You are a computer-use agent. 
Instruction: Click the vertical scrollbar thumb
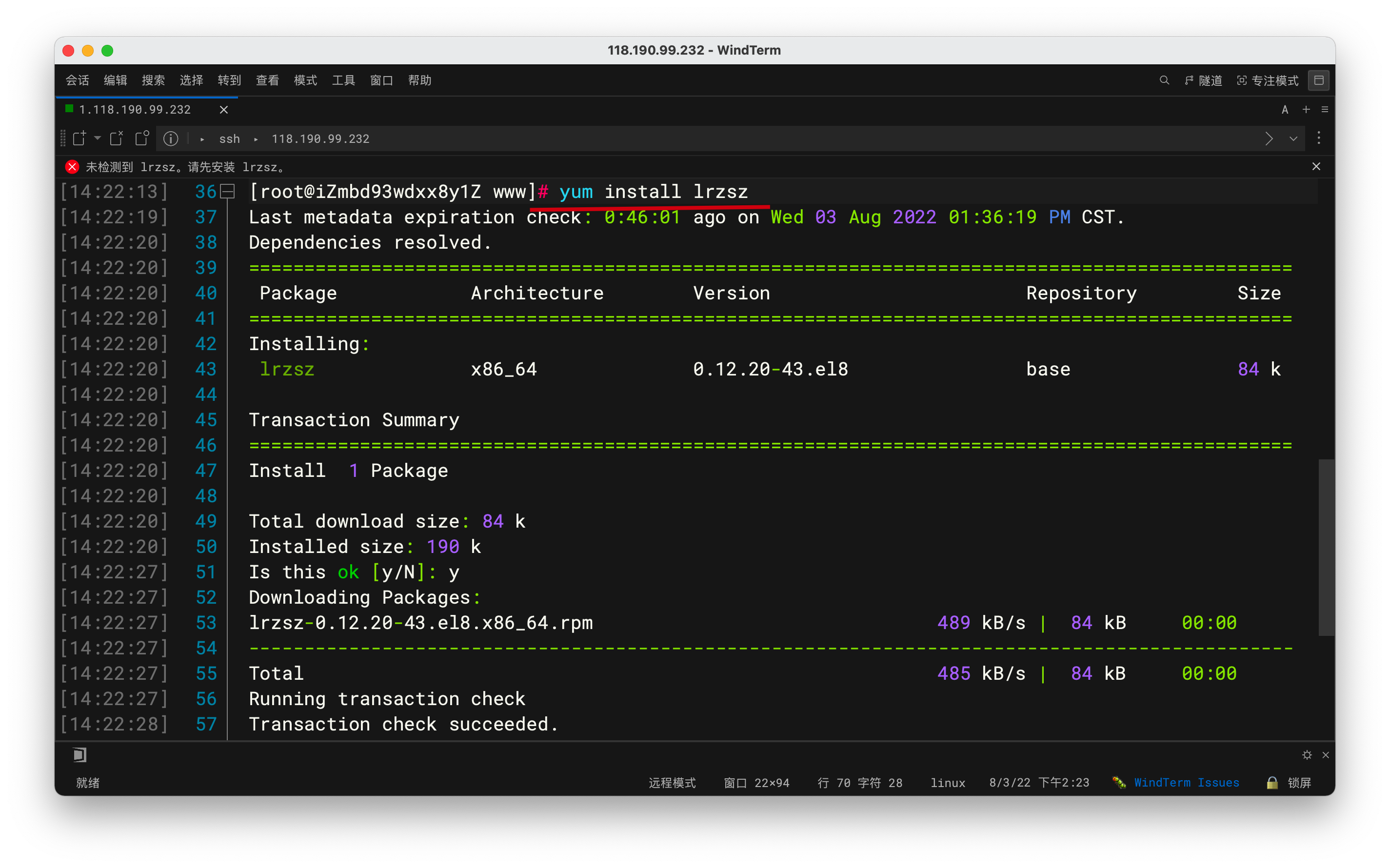pos(1326,547)
